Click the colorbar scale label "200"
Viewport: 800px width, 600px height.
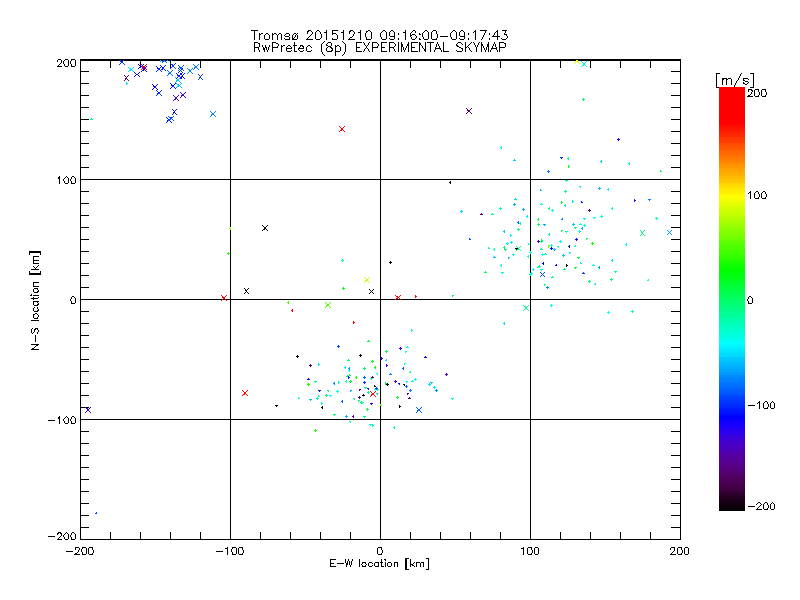point(757,93)
